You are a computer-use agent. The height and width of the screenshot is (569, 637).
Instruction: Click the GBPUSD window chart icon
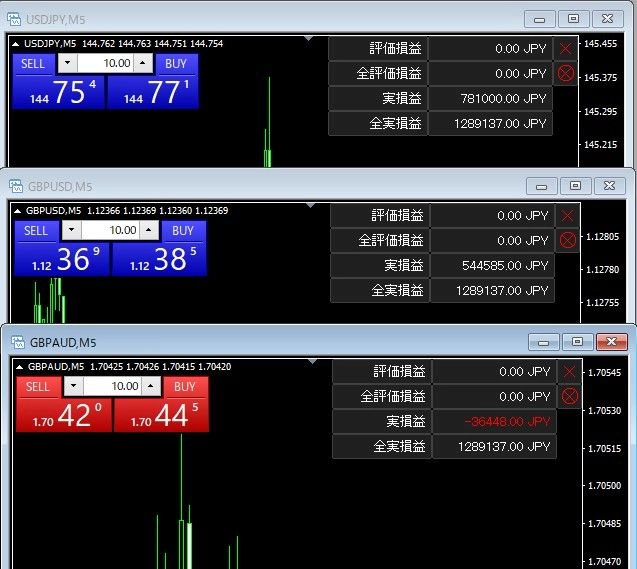[16, 186]
